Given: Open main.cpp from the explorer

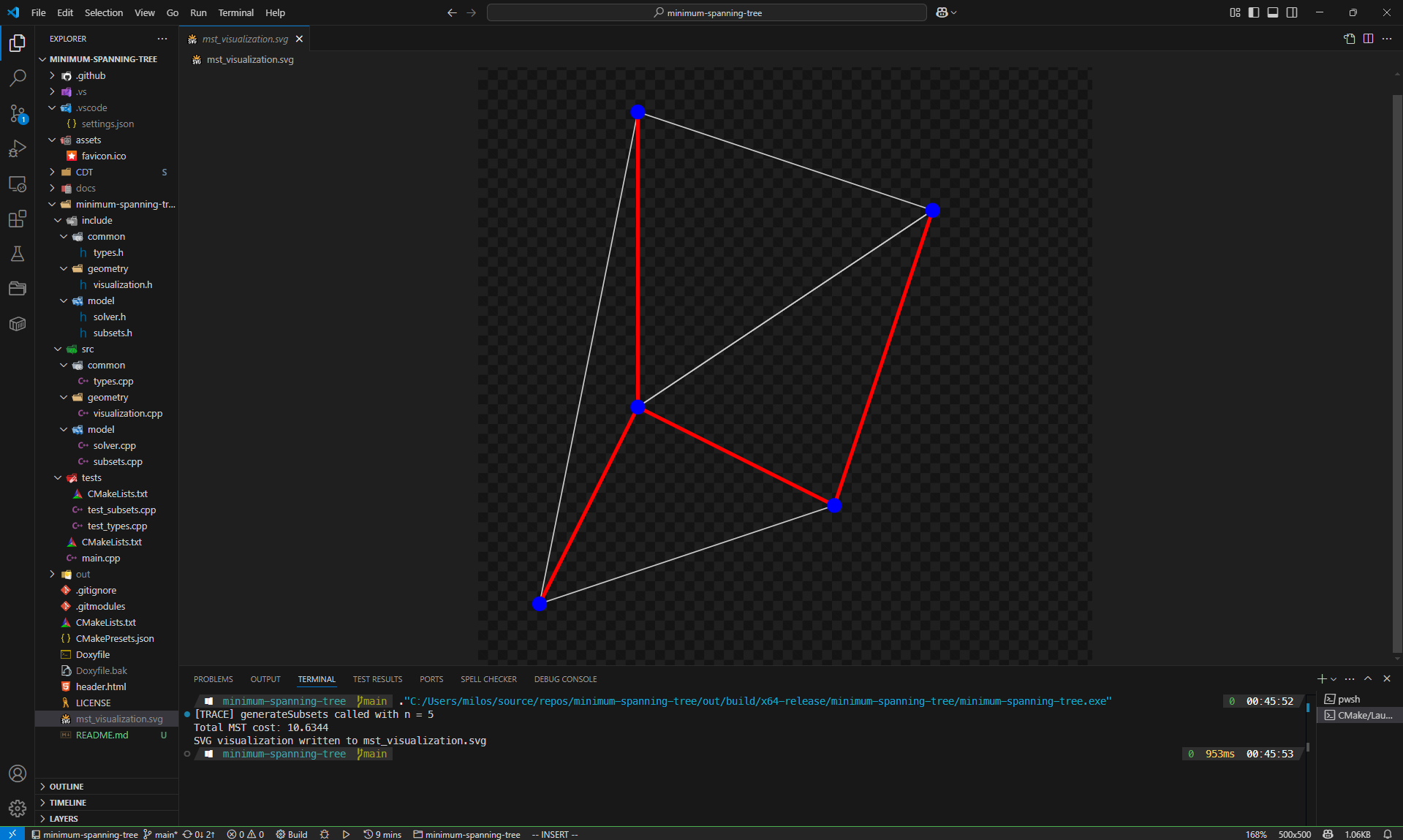Looking at the screenshot, I should click(x=101, y=559).
